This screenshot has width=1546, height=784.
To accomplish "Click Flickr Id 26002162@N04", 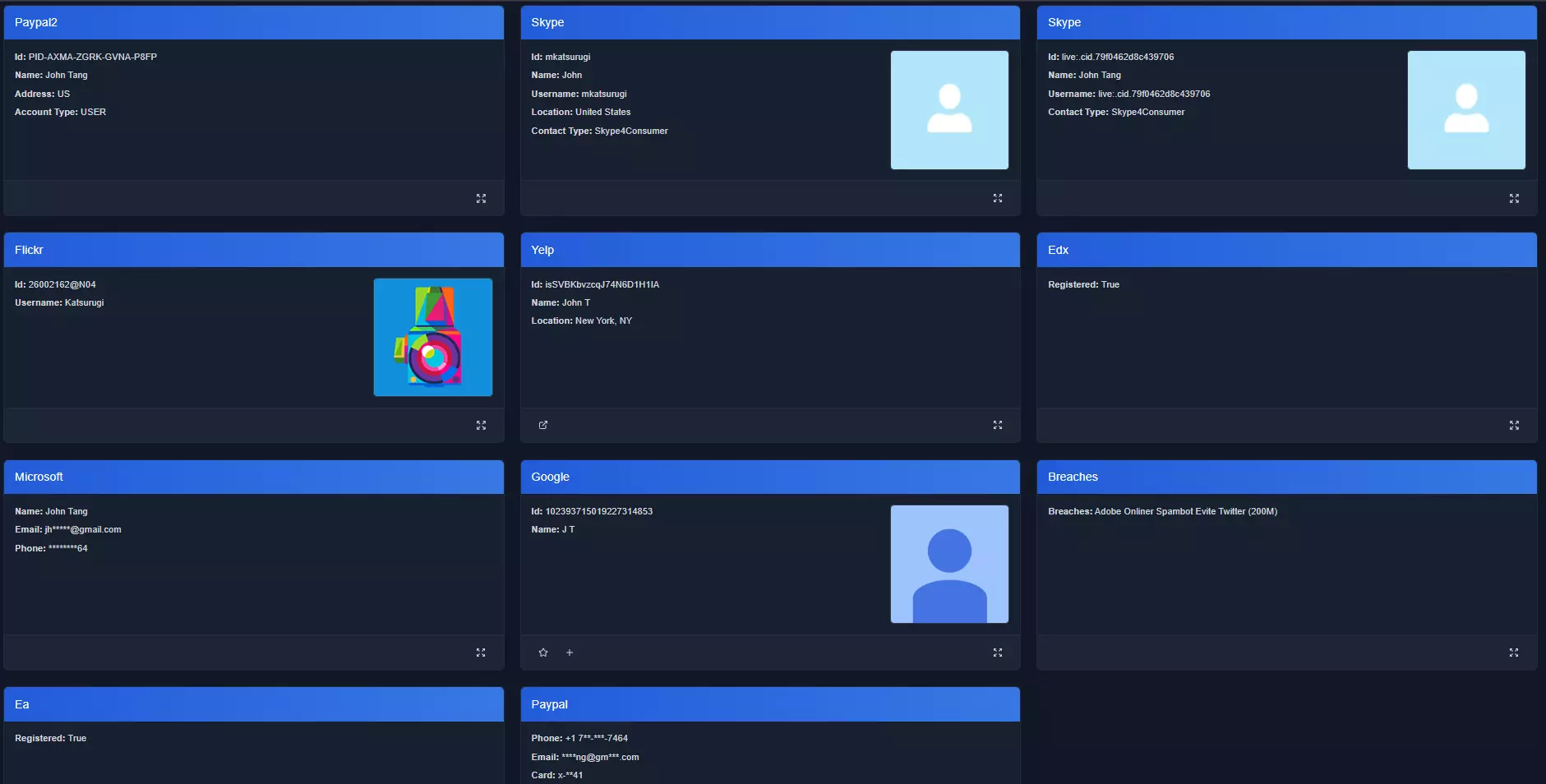I will [x=55, y=284].
